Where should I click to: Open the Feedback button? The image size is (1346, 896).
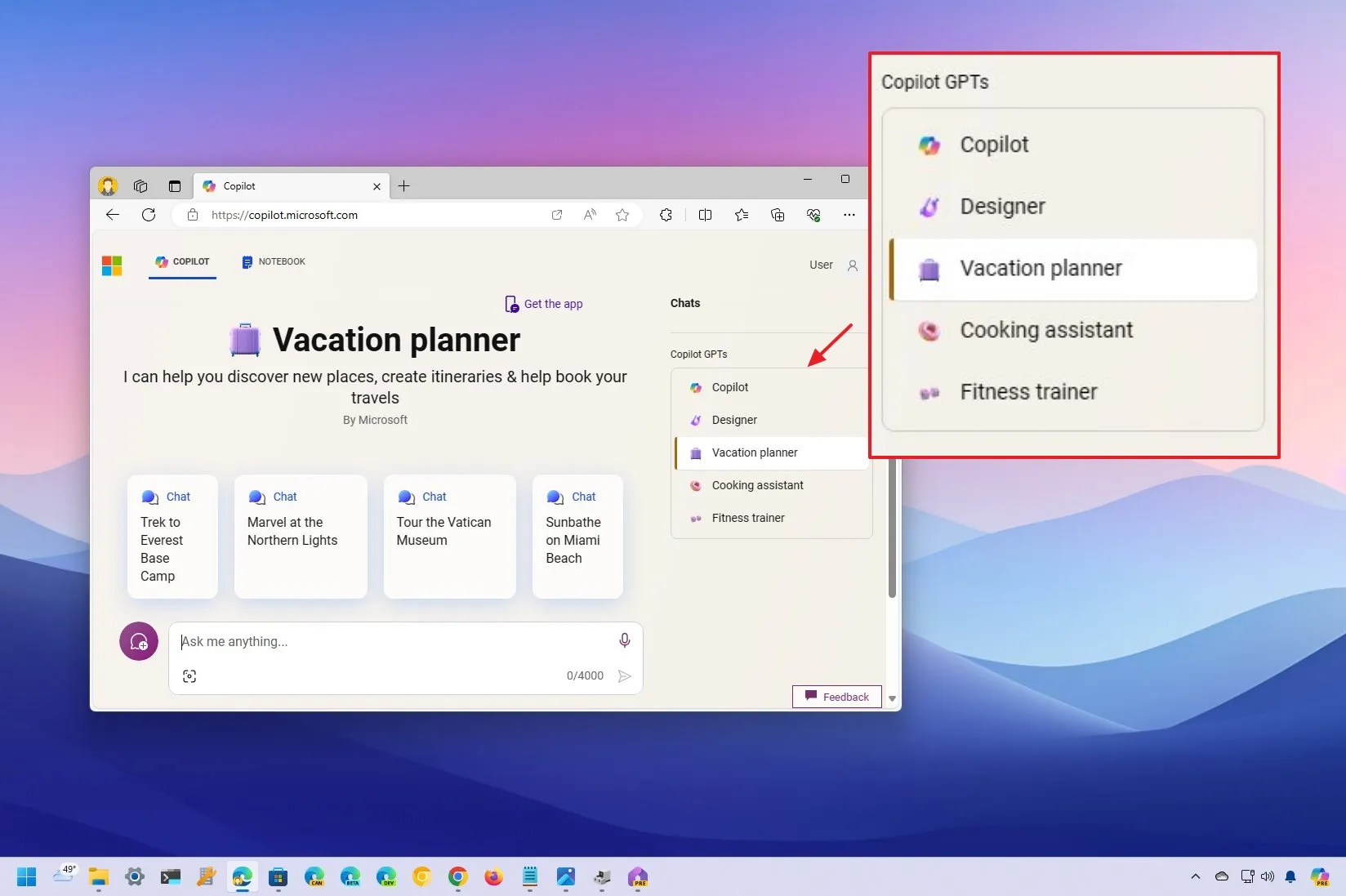click(837, 697)
